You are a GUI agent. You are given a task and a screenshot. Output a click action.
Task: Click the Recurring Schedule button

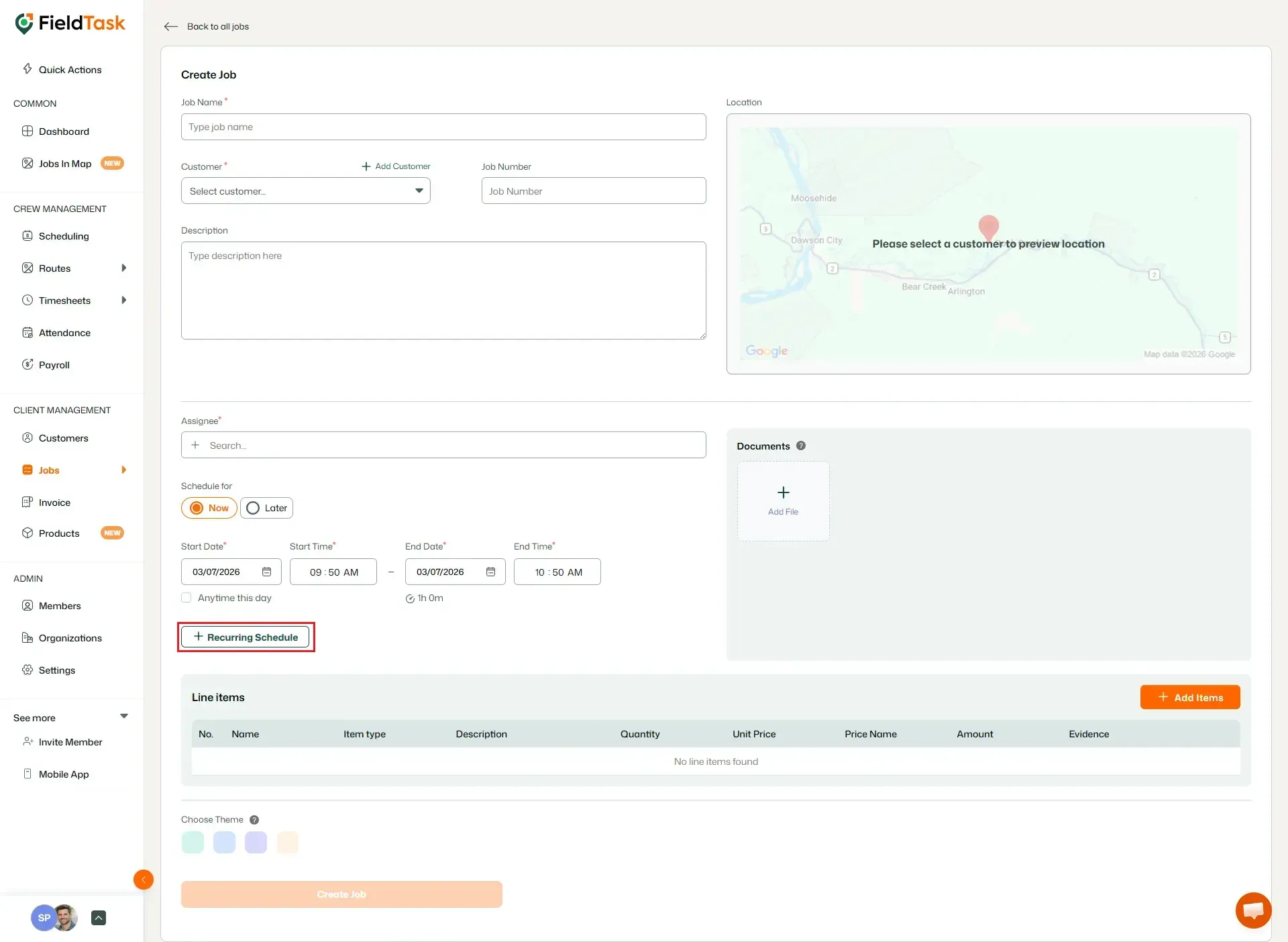[x=245, y=637]
